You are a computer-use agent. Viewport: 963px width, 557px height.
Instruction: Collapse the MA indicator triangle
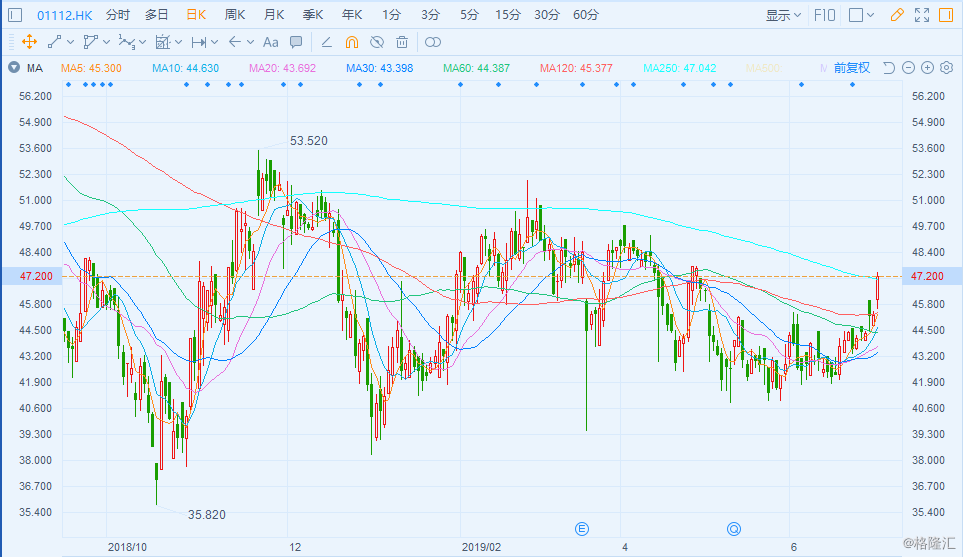[x=13, y=68]
